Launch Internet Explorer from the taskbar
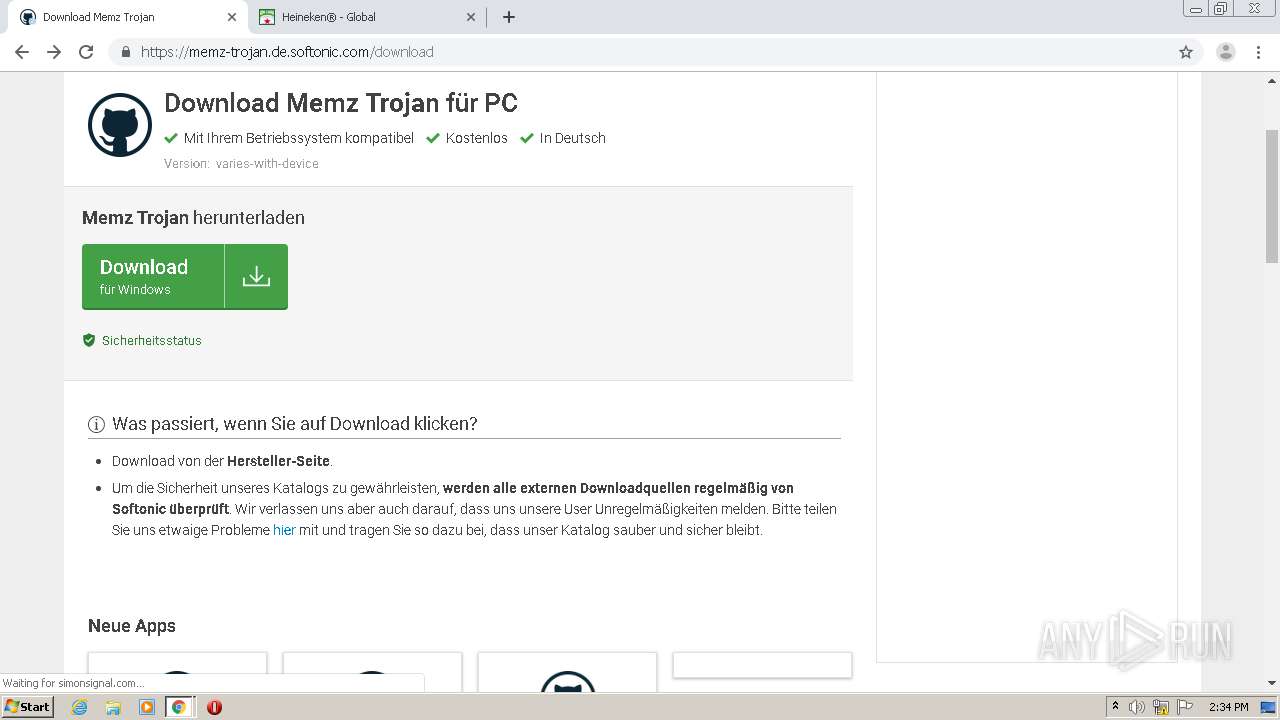The image size is (1280, 720). point(80,707)
